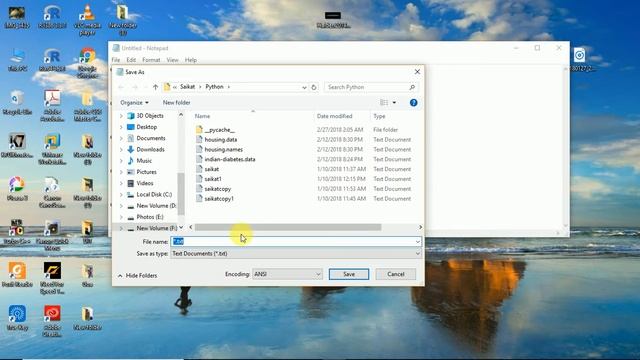Image resolution: width=640 pixels, height=360 pixels.
Task: Click the Cancel button
Action: [x=396, y=274]
